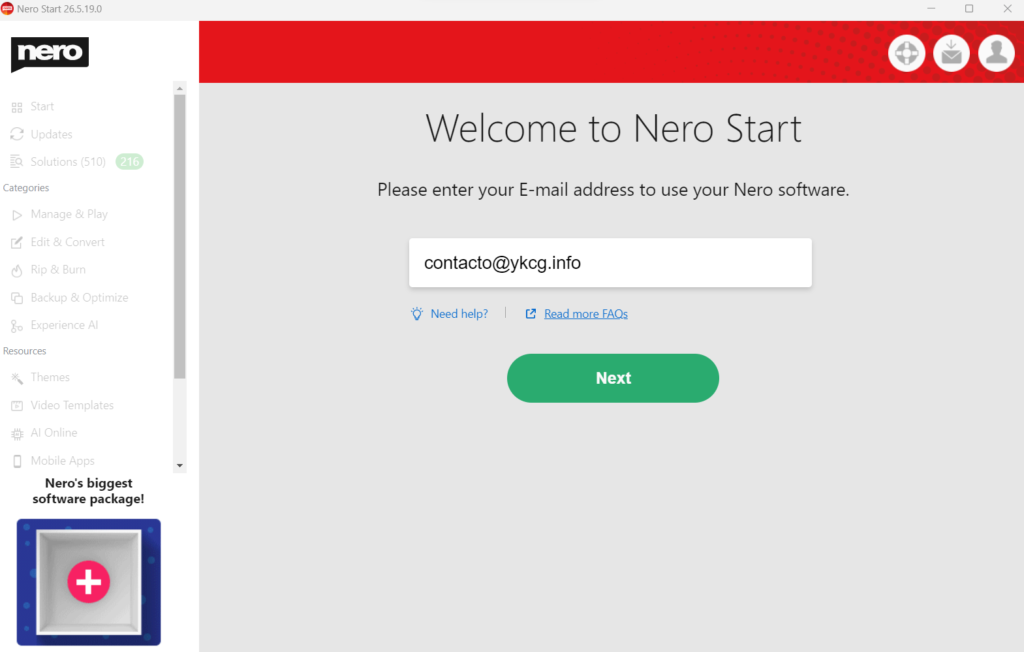Image resolution: width=1024 pixels, height=652 pixels.
Task: Maximize the Nero Start window
Action: pyautogui.click(x=969, y=8)
